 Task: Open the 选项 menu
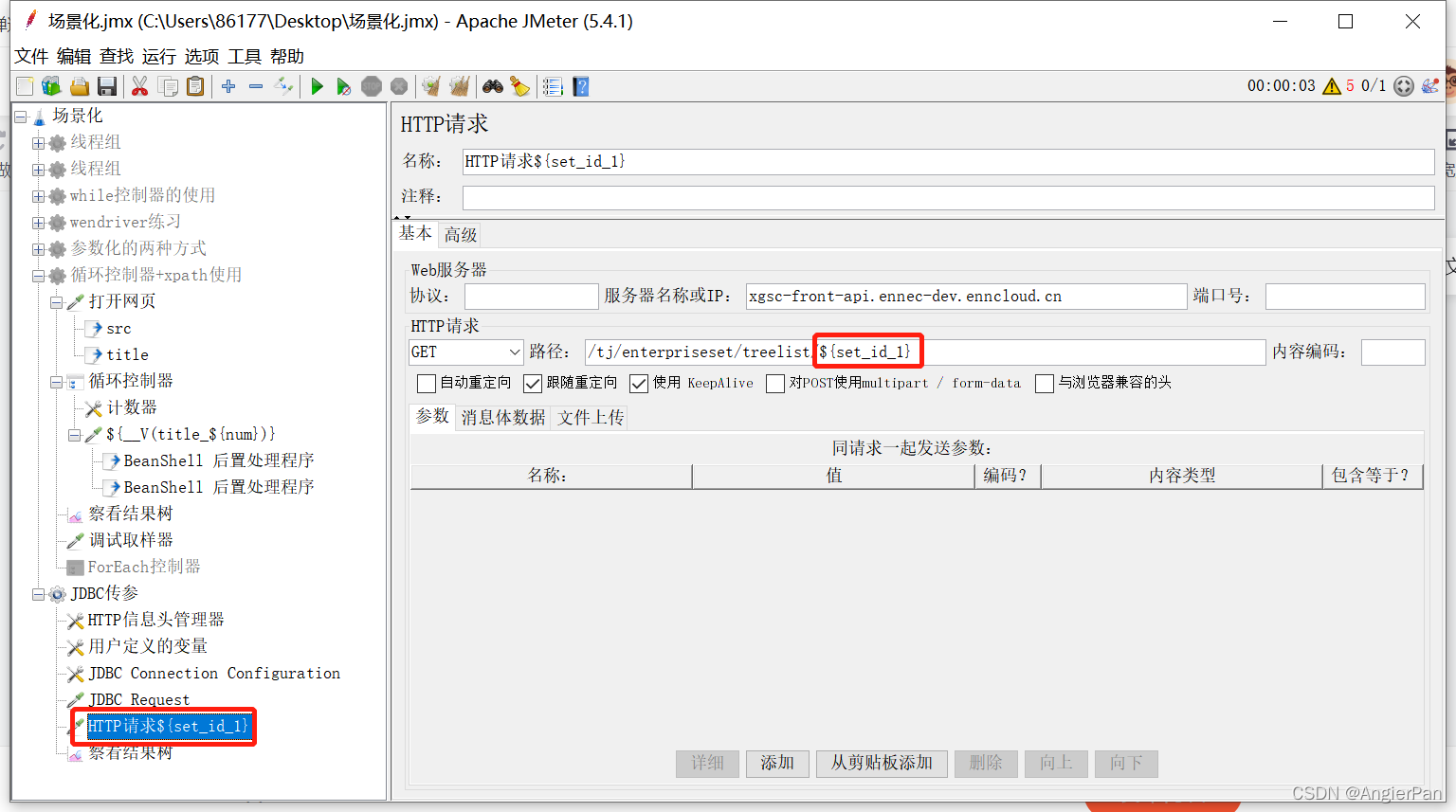[201, 56]
